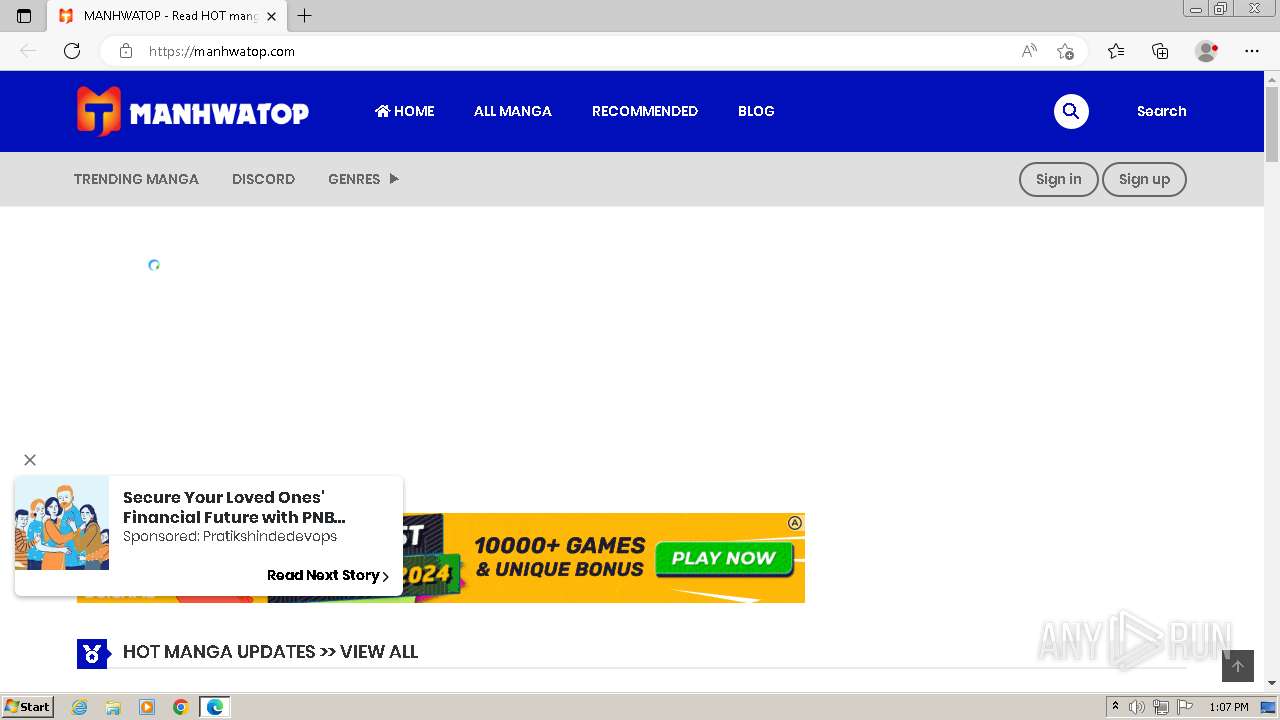Open TRENDING MANGA in secondary nav
The height and width of the screenshot is (720, 1280).
[x=136, y=179]
